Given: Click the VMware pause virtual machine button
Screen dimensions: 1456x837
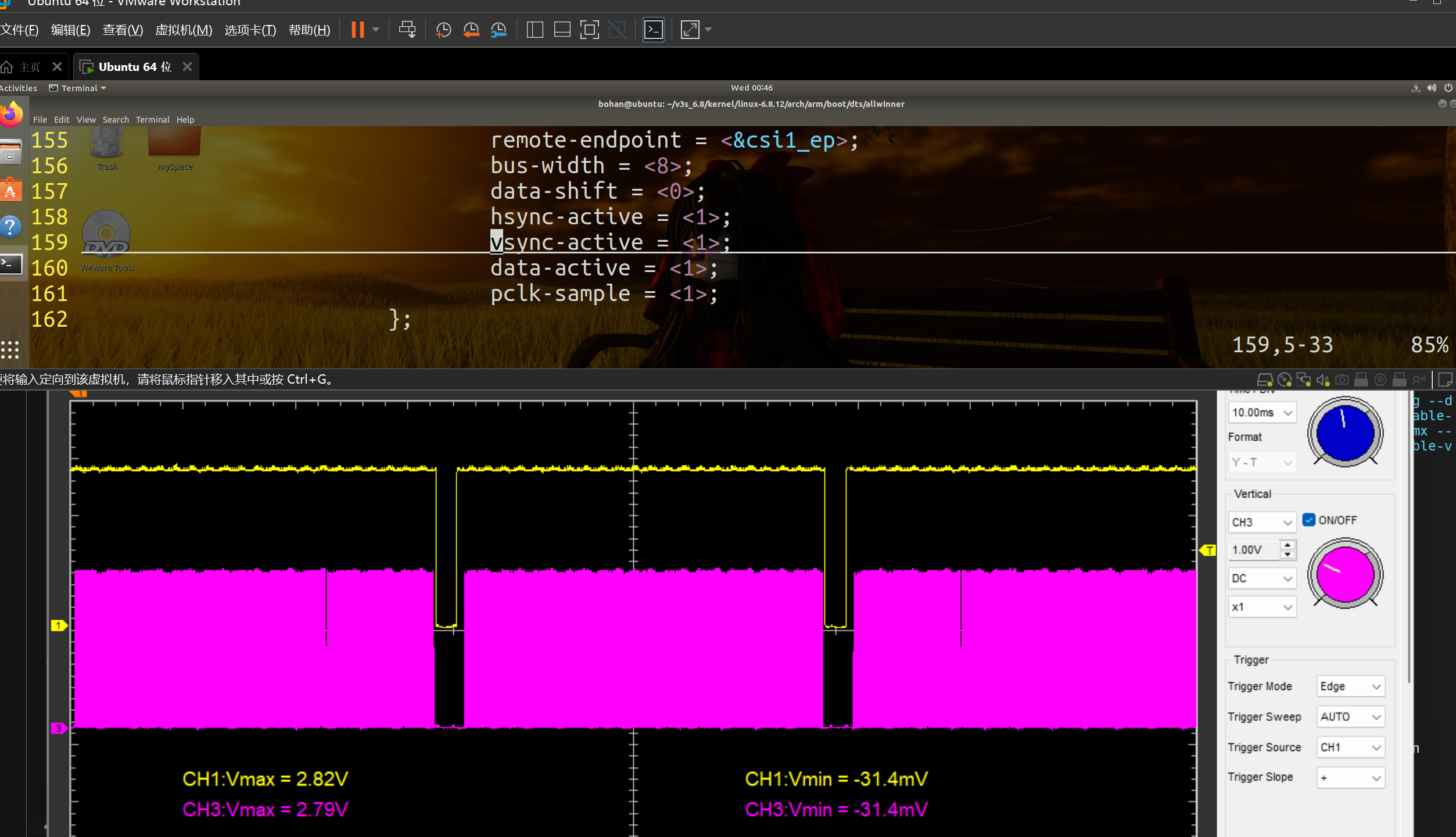Looking at the screenshot, I should click(357, 30).
